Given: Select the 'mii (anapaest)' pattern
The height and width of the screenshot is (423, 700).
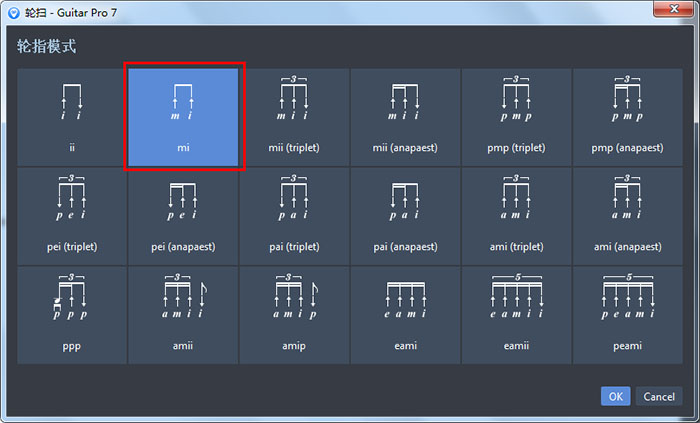Looking at the screenshot, I should [x=405, y=117].
